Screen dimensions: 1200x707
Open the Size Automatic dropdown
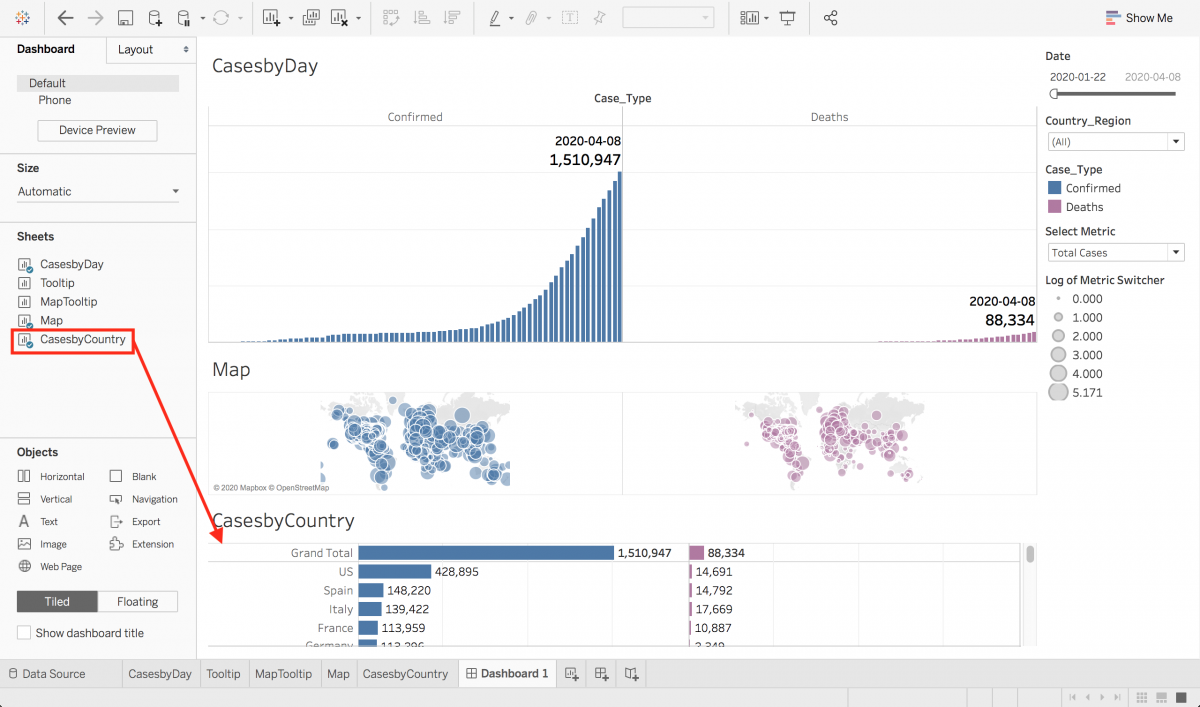(97, 189)
